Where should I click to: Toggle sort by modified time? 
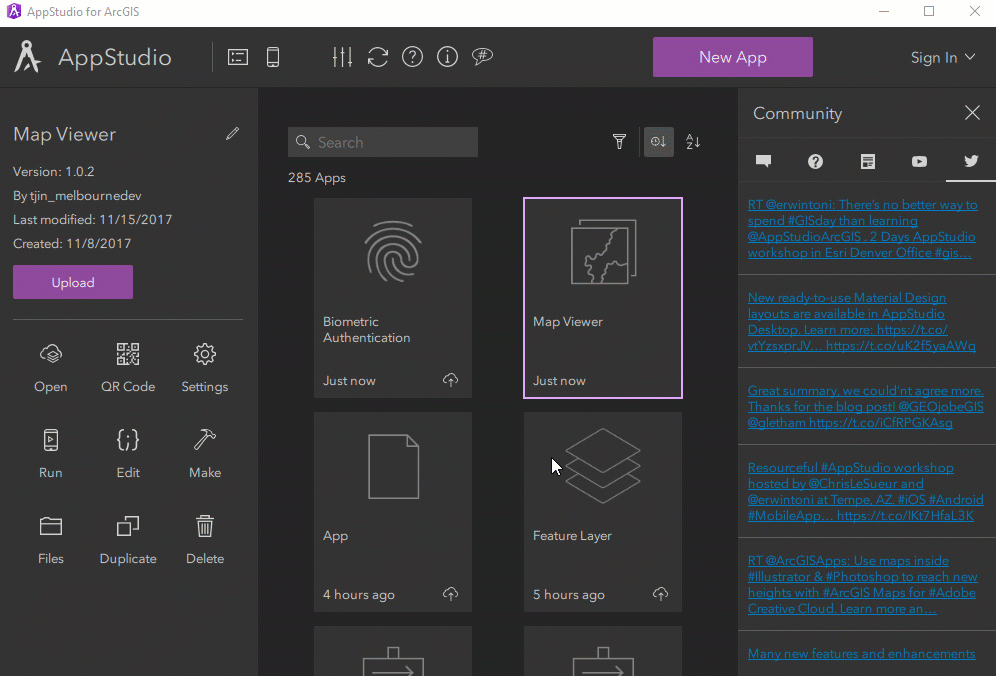click(659, 142)
